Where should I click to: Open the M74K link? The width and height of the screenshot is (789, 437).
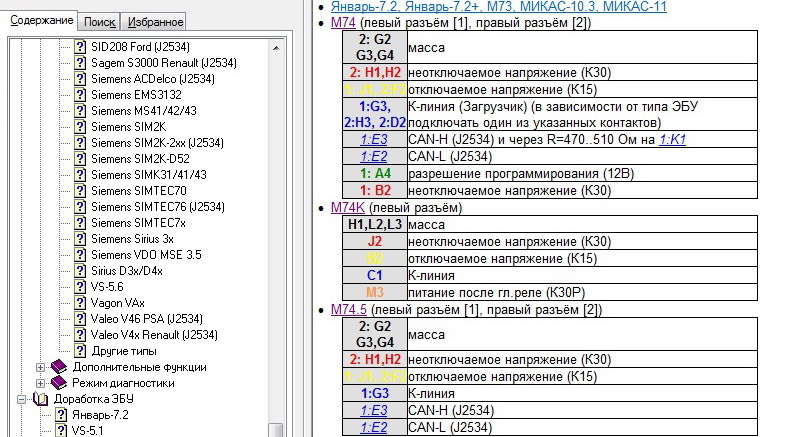click(x=348, y=207)
